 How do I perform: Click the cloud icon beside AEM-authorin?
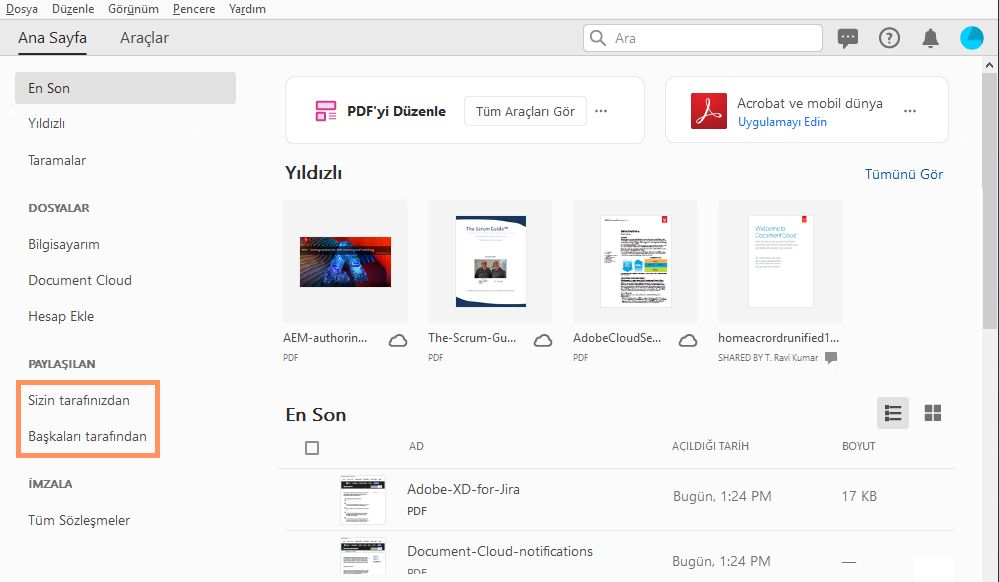[x=398, y=341]
